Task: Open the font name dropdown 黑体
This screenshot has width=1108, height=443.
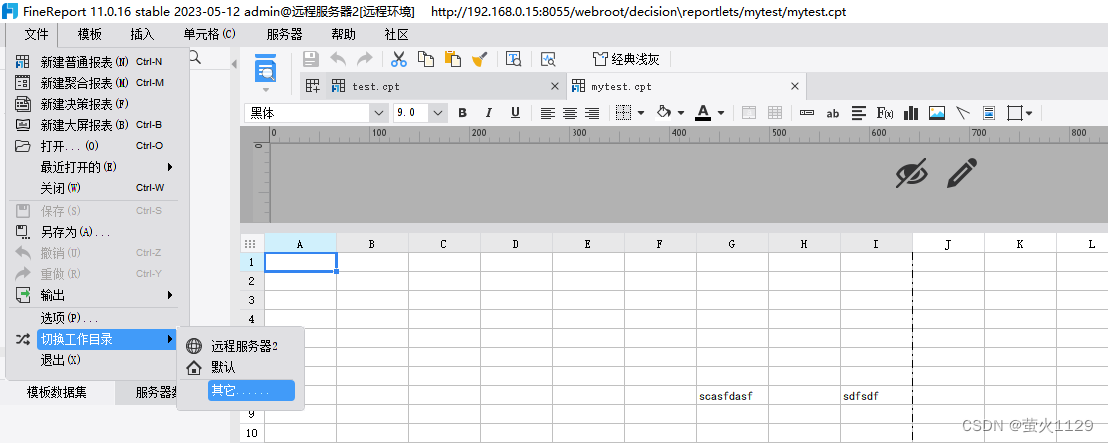Action: 380,113
